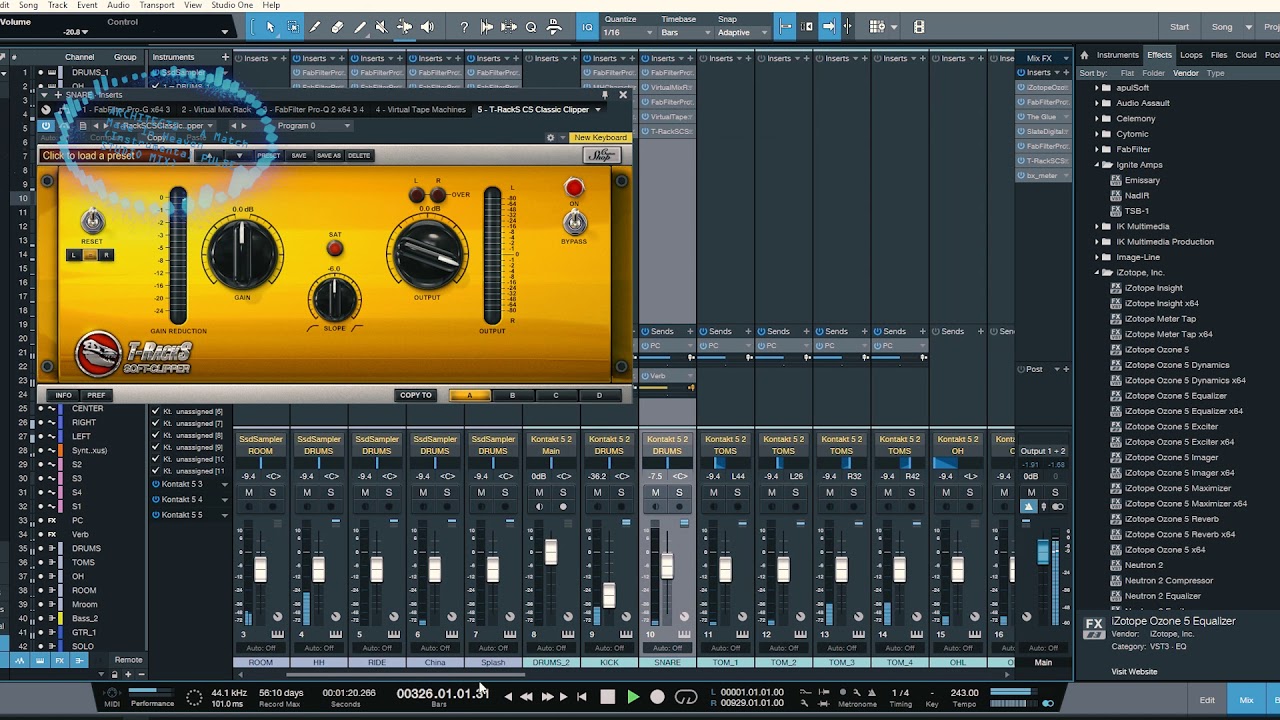
Task: Click the Visit Website link
Action: 1134,672
